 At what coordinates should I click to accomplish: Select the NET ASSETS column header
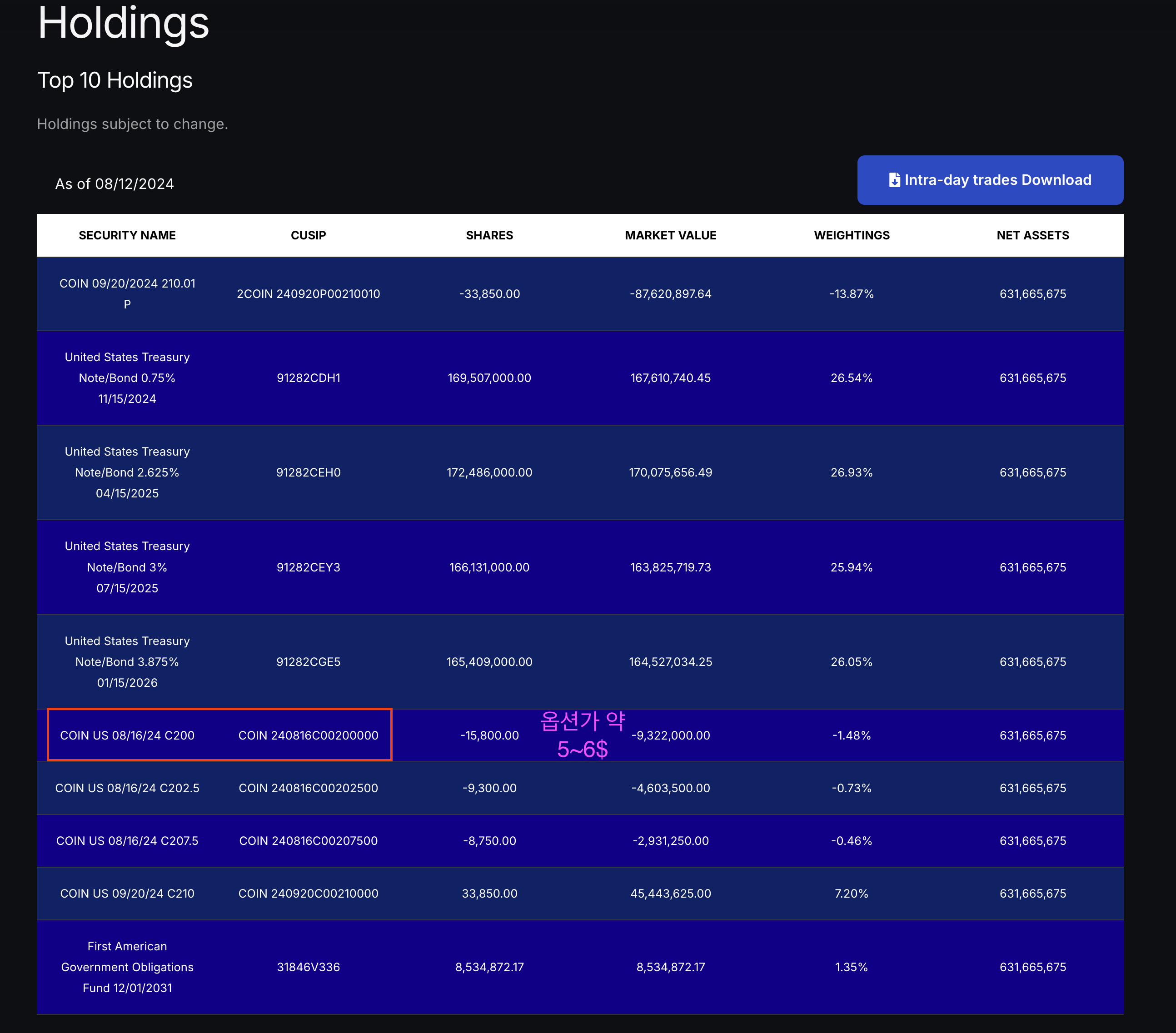click(x=1033, y=235)
